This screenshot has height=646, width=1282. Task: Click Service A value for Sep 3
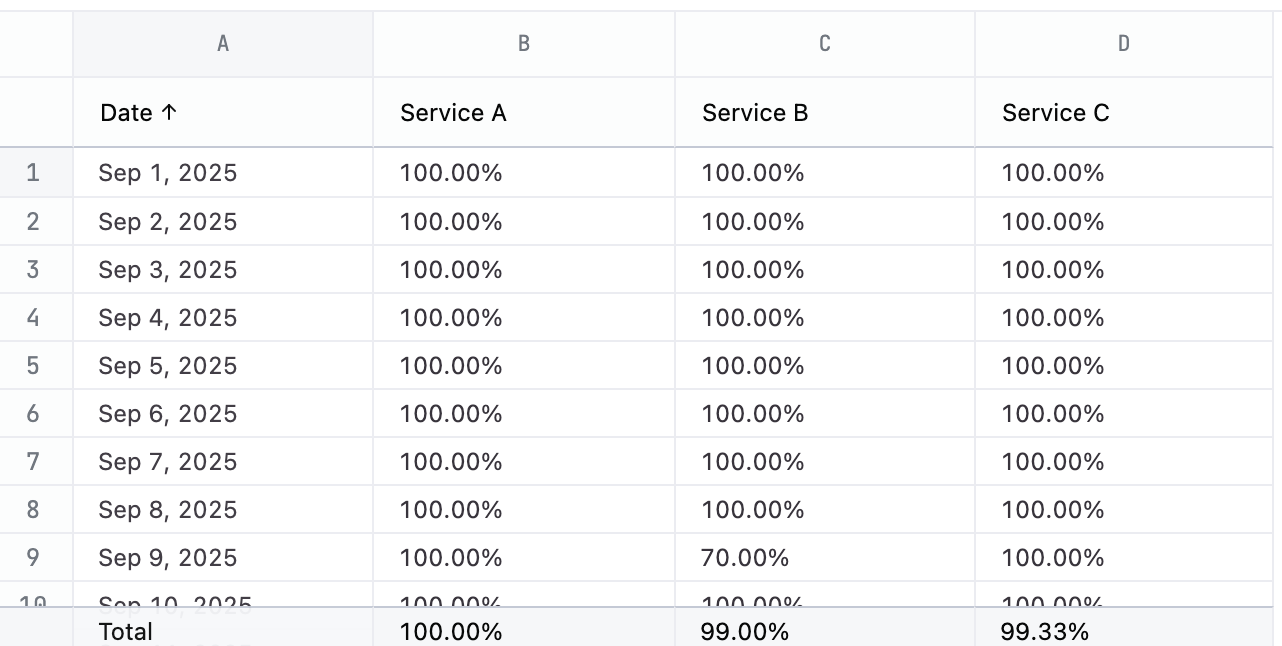coord(451,270)
